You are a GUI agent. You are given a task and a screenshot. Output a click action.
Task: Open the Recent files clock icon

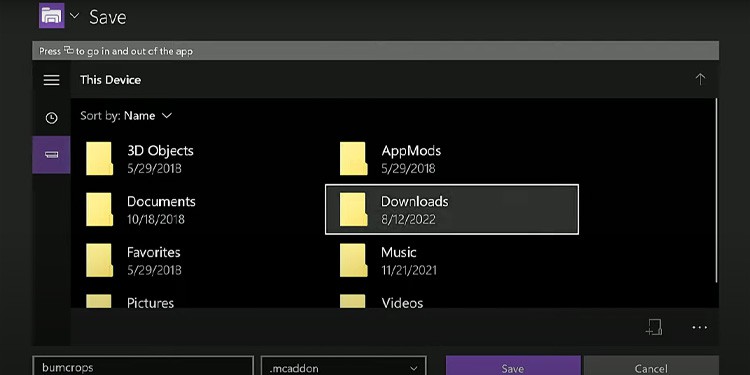[x=51, y=118]
